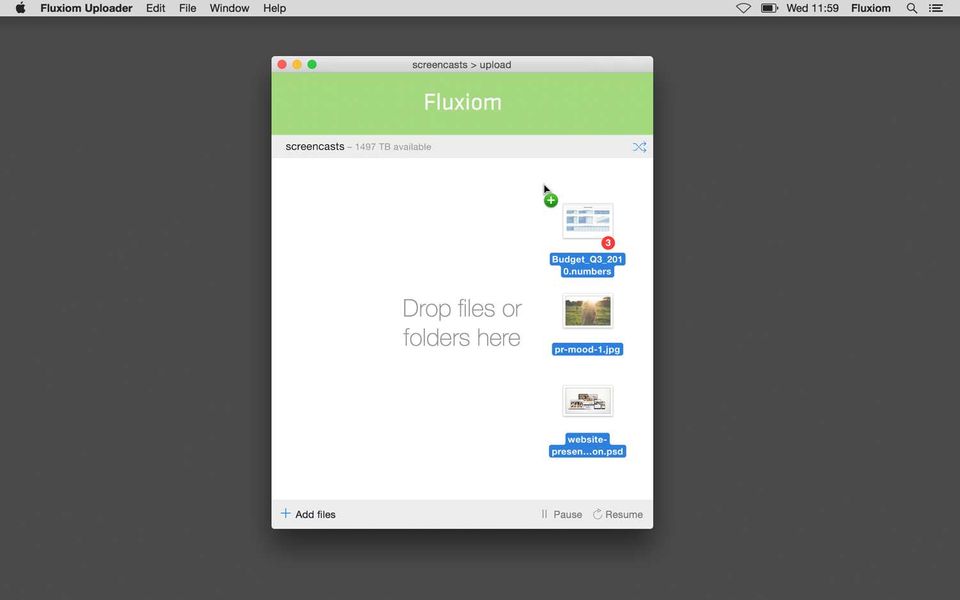Screen dimensions: 960x600
Task: Open the Fluxiom Uploader application menu
Action: tap(86, 8)
